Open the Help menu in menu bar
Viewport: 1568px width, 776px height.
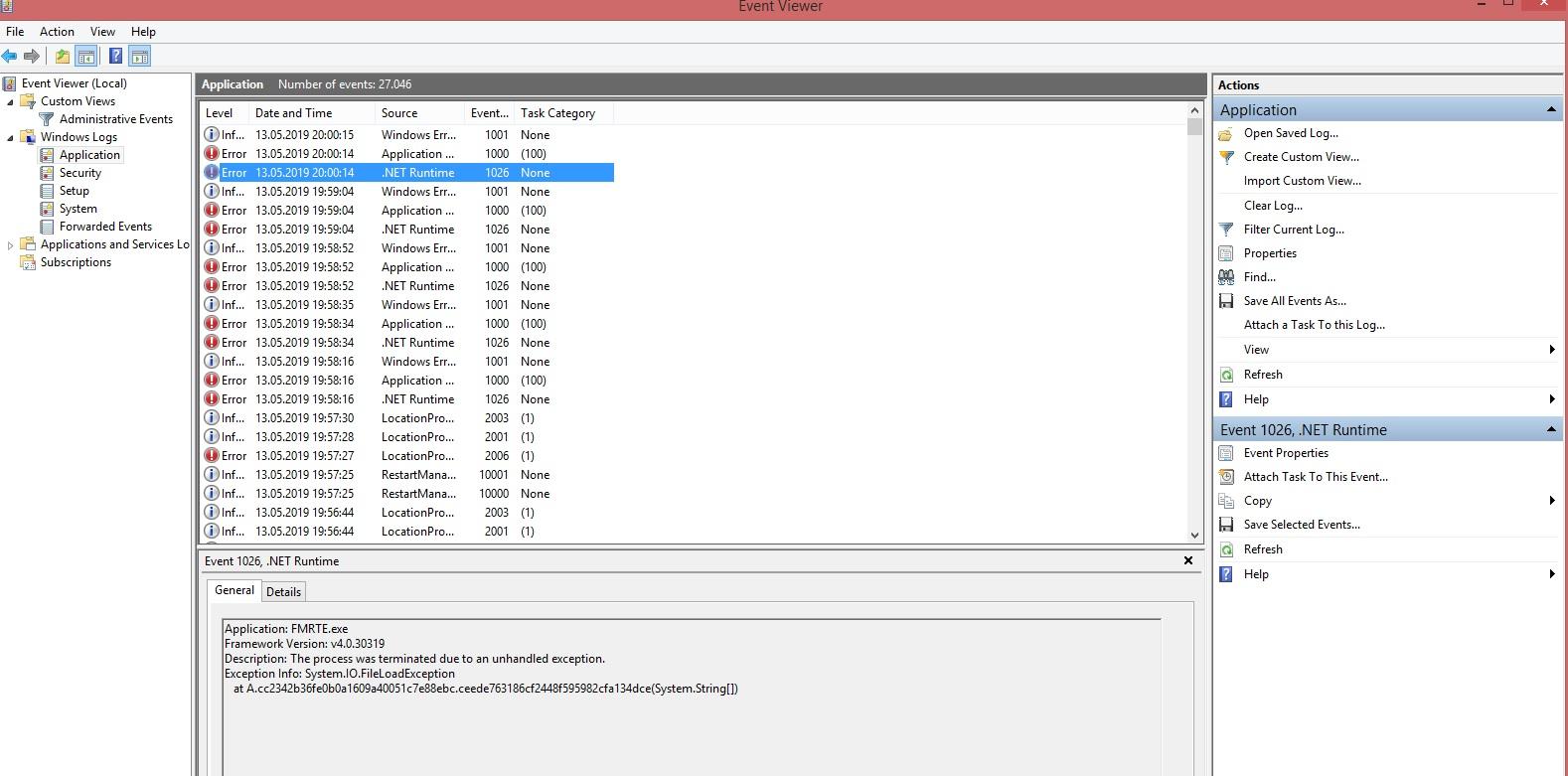143,32
